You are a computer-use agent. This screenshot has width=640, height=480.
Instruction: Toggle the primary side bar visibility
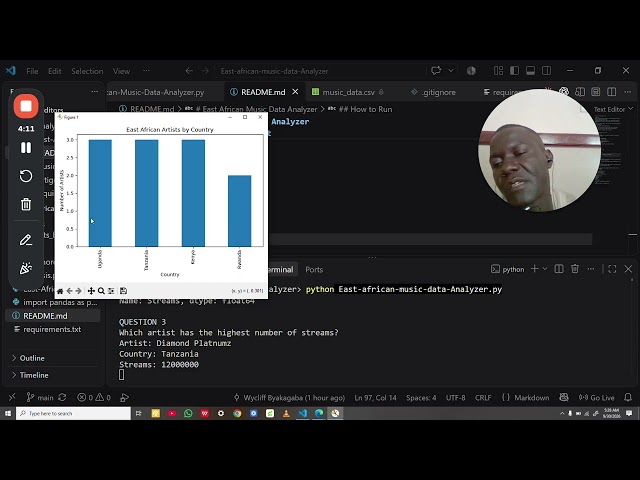click(514, 71)
